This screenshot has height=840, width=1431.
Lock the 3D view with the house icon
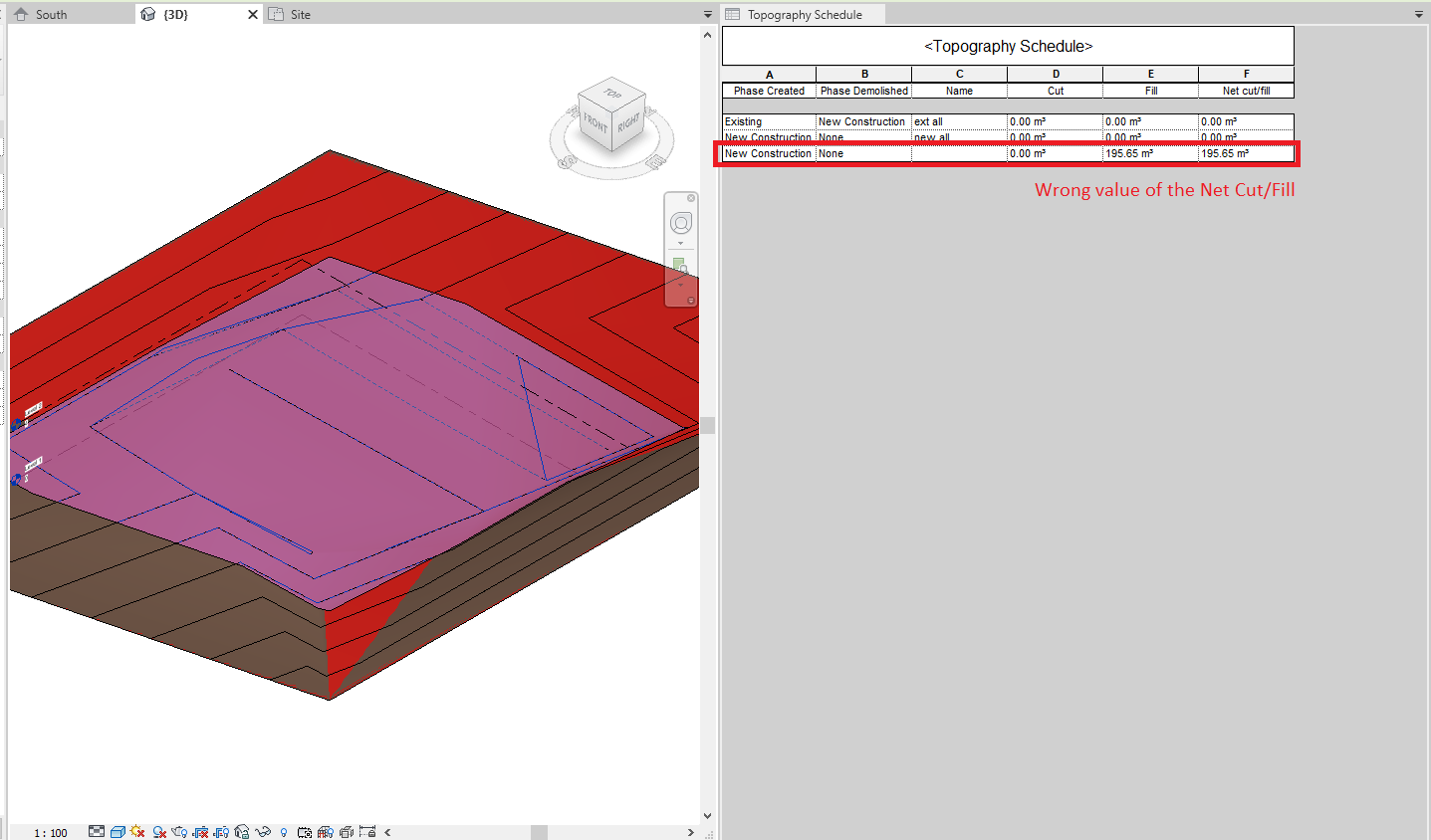244,831
